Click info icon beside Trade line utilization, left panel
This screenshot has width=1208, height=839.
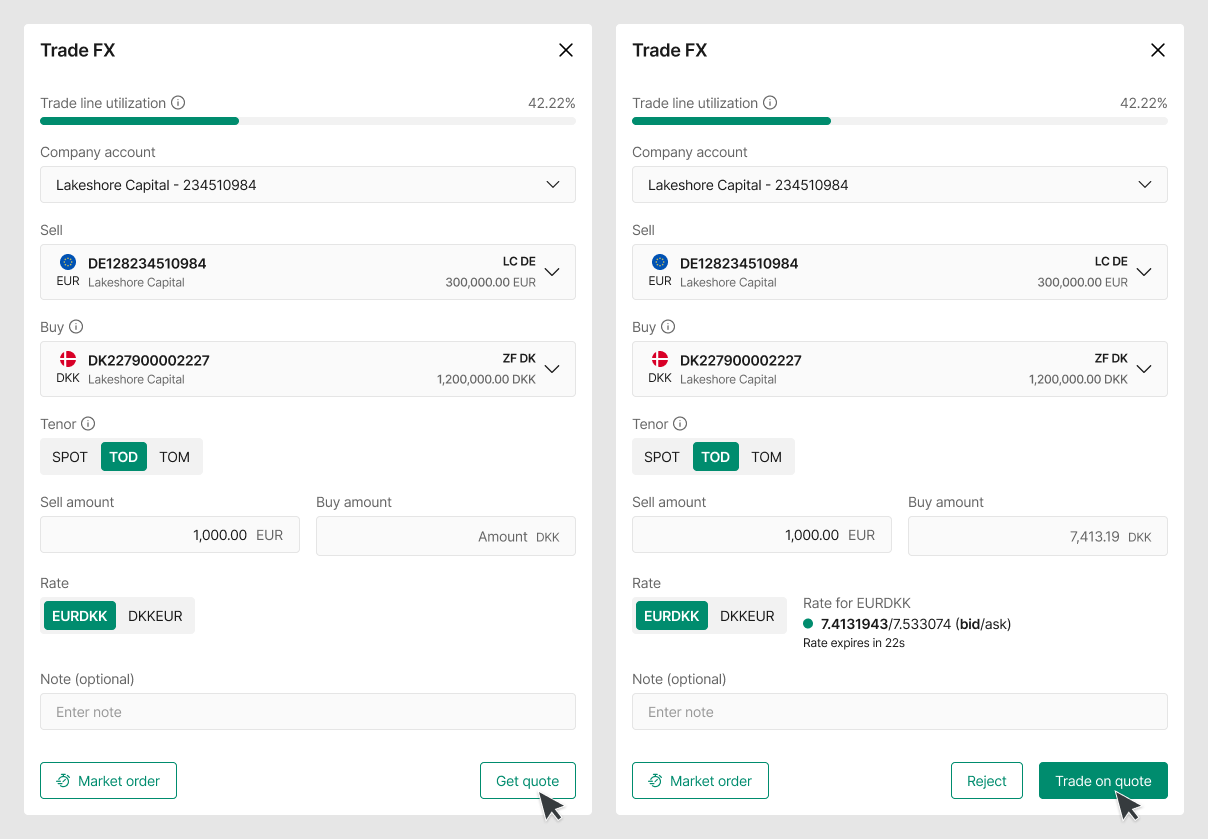coord(178,103)
